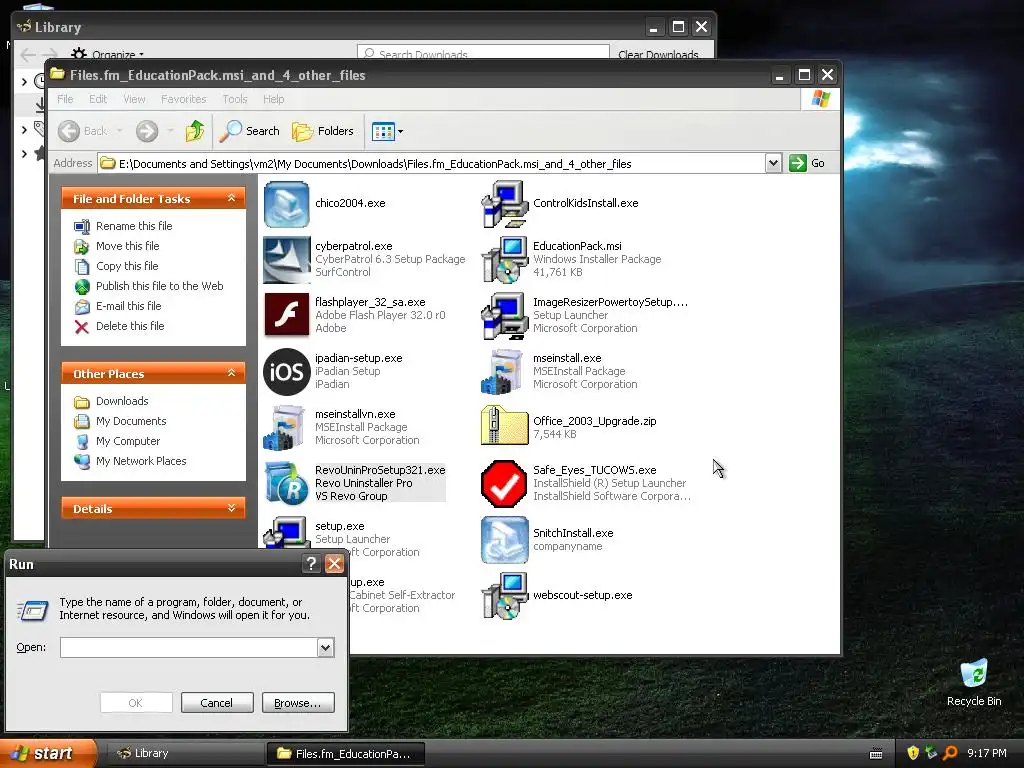Select the chico2004.exe file icon
This screenshot has height=768, width=1024.
click(286, 204)
